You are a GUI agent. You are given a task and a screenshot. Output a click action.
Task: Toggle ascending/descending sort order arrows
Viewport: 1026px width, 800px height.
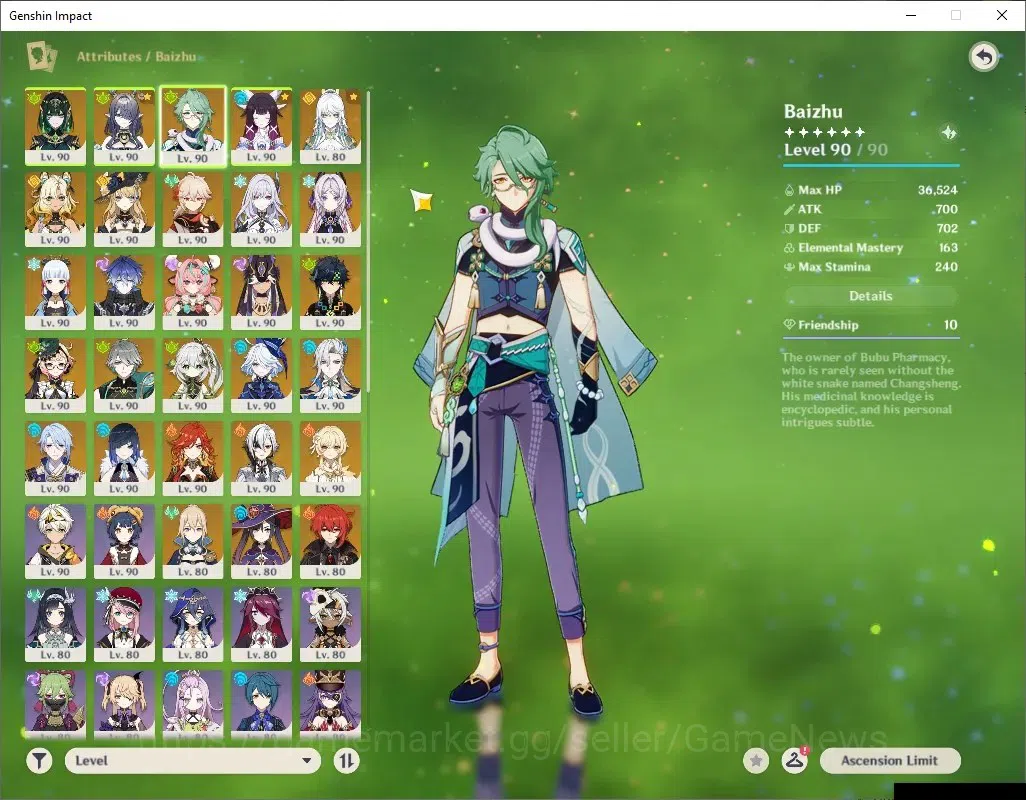[x=346, y=760]
